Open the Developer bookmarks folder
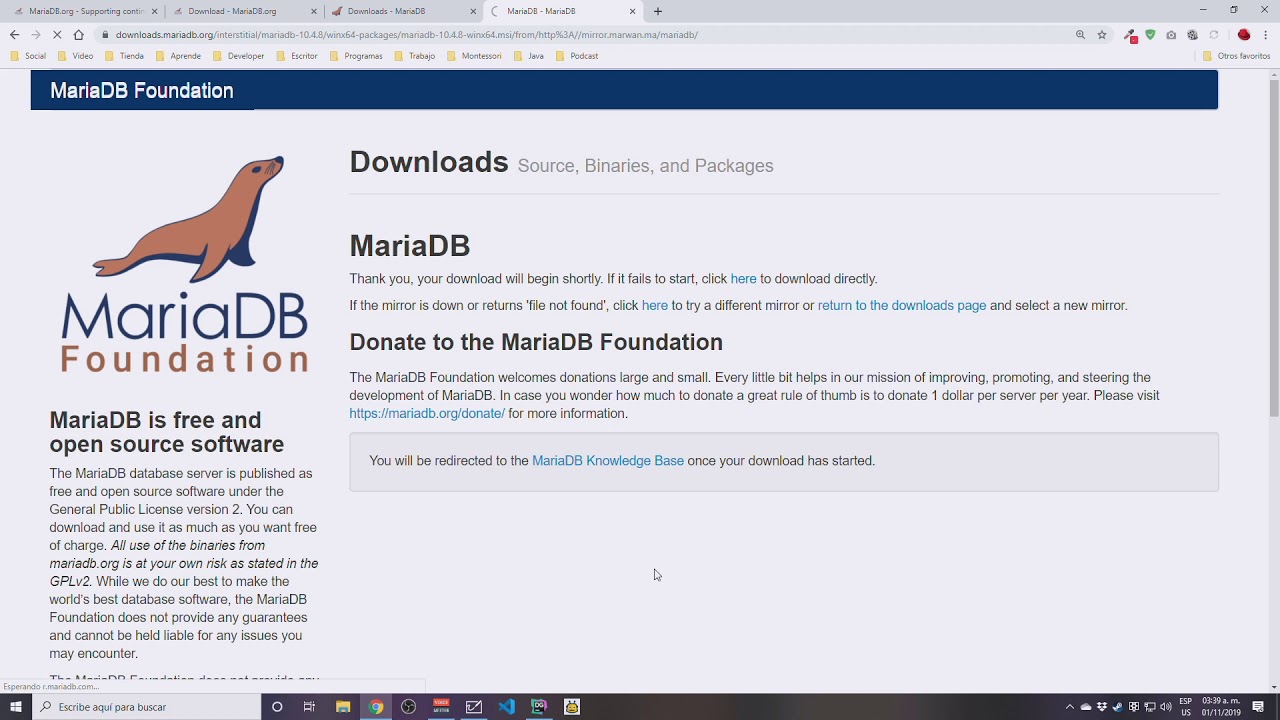The height and width of the screenshot is (720, 1280). click(x=238, y=56)
